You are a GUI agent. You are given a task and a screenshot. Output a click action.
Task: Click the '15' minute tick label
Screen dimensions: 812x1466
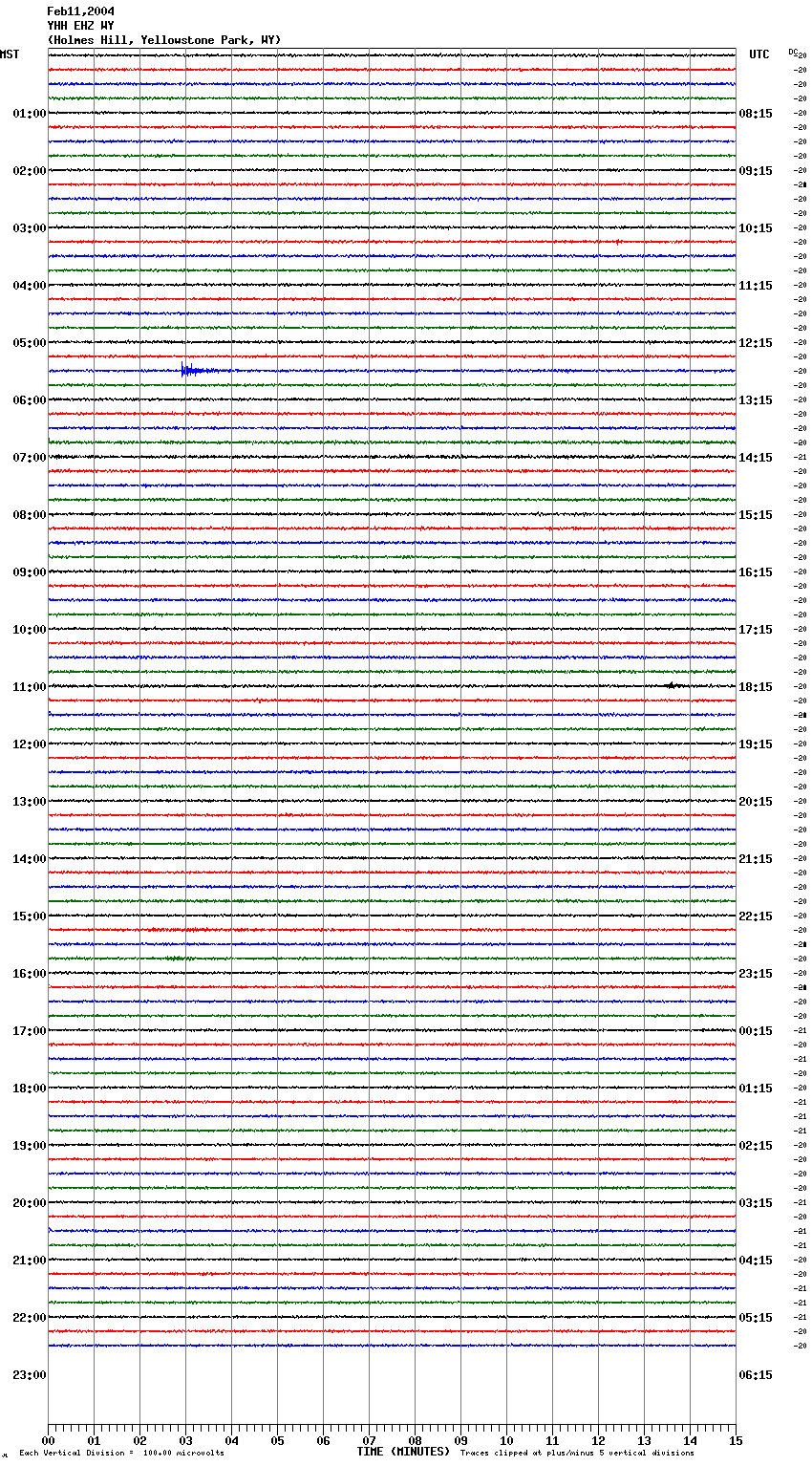(x=736, y=1440)
